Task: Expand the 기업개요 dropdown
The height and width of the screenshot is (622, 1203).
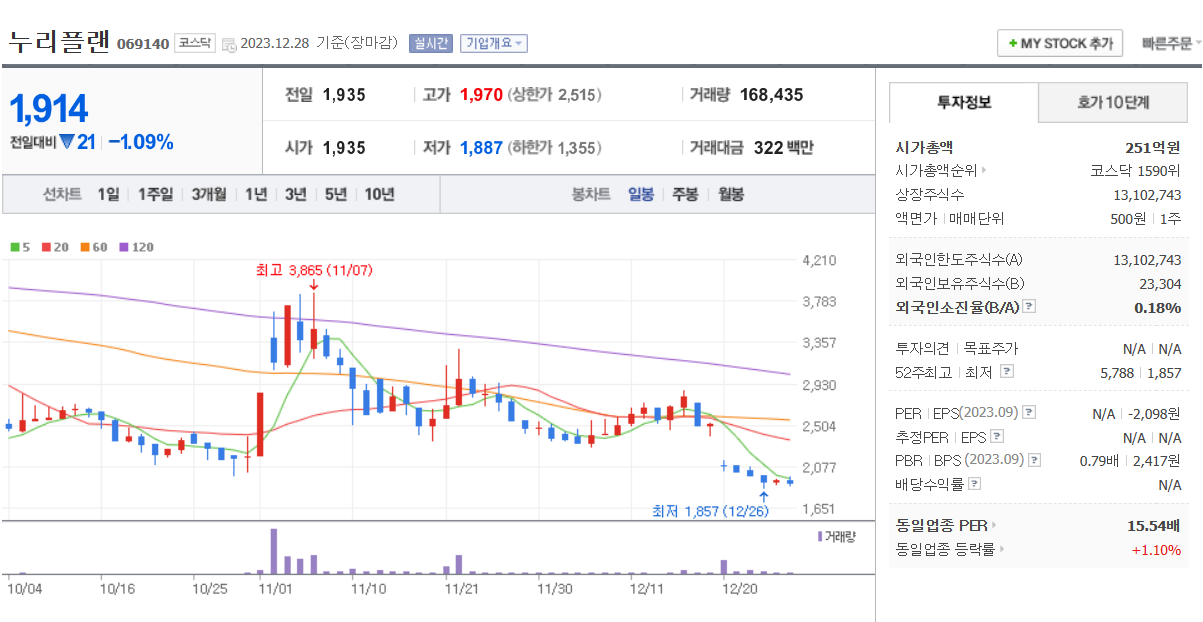Action: (x=493, y=43)
